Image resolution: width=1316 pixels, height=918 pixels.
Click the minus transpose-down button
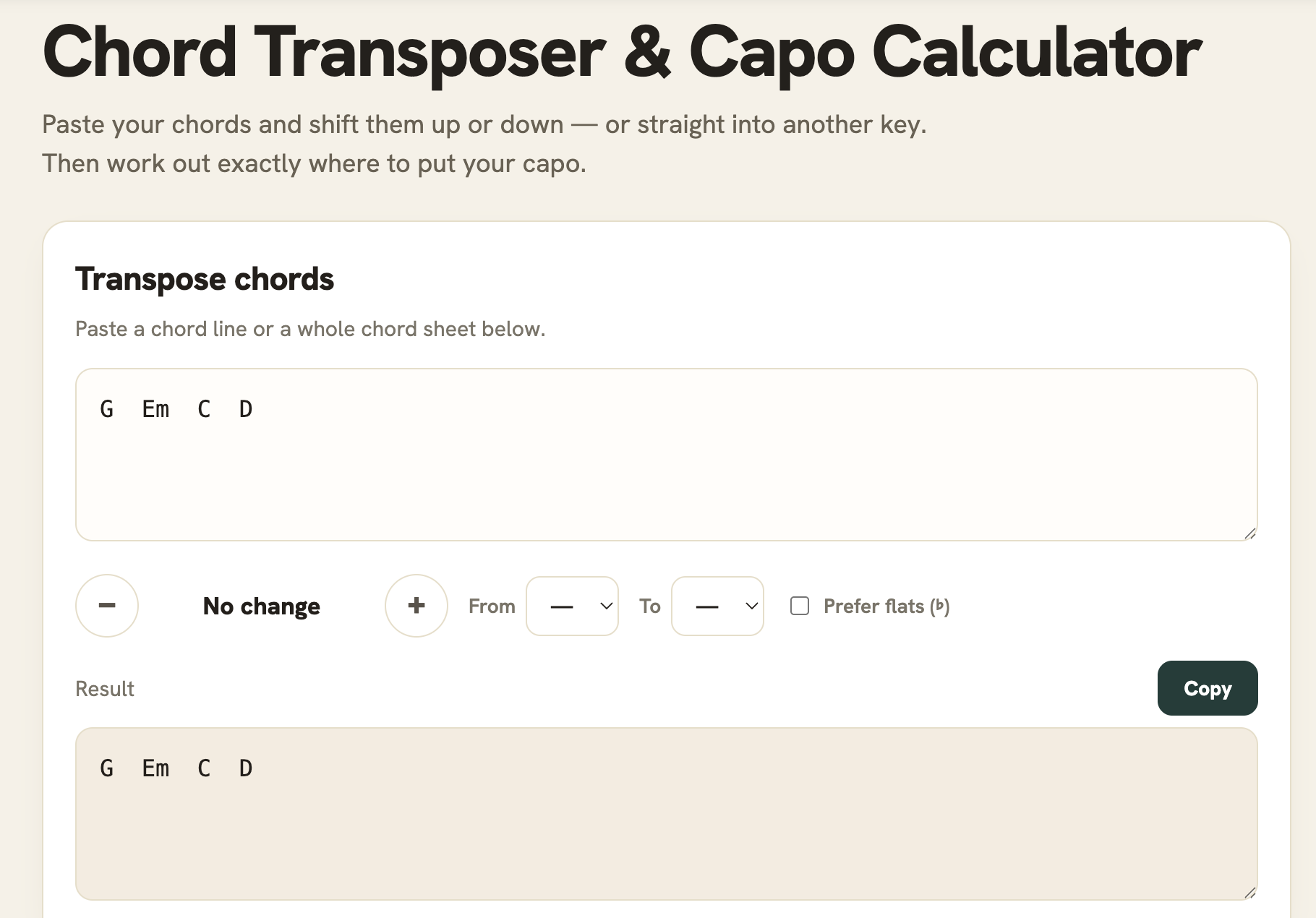pyautogui.click(x=107, y=606)
